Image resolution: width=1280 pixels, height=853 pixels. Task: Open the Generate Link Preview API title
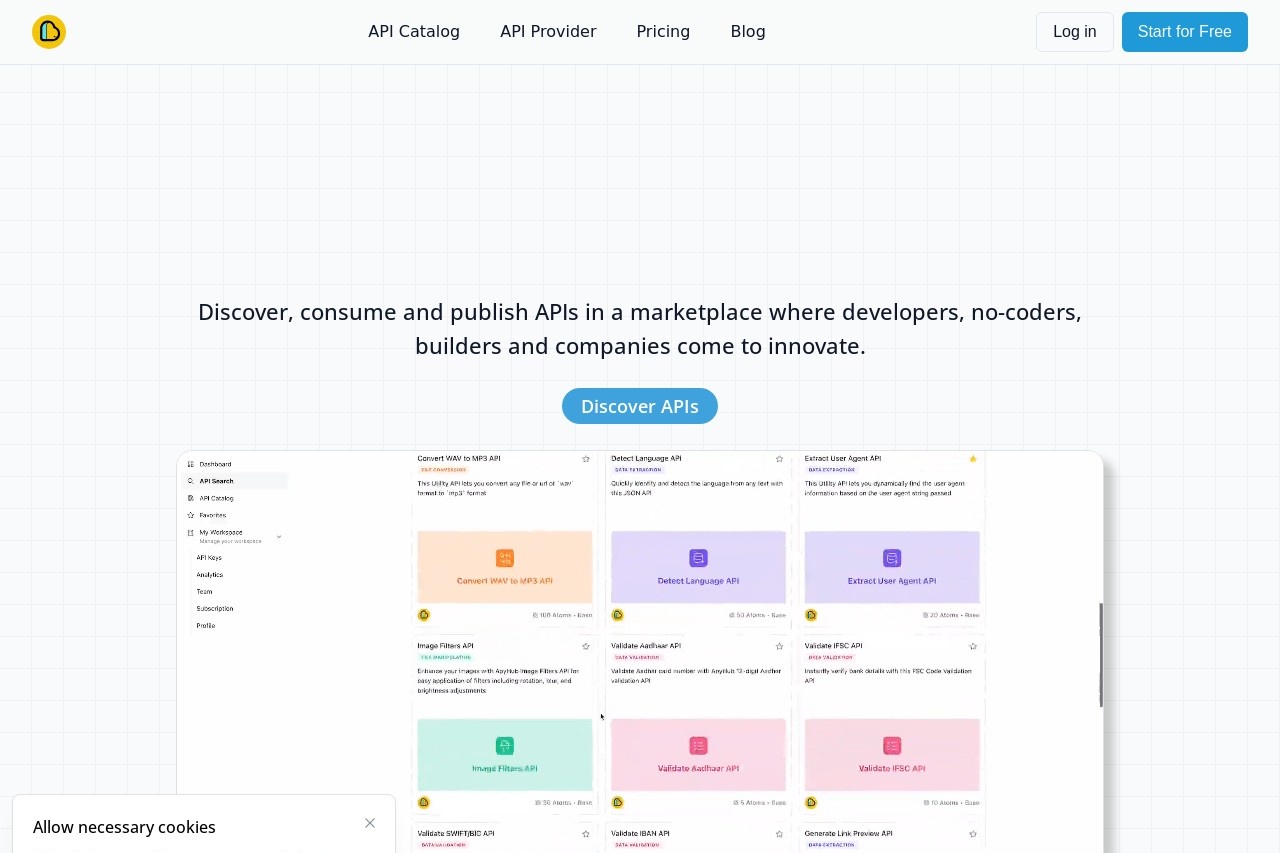tap(848, 833)
